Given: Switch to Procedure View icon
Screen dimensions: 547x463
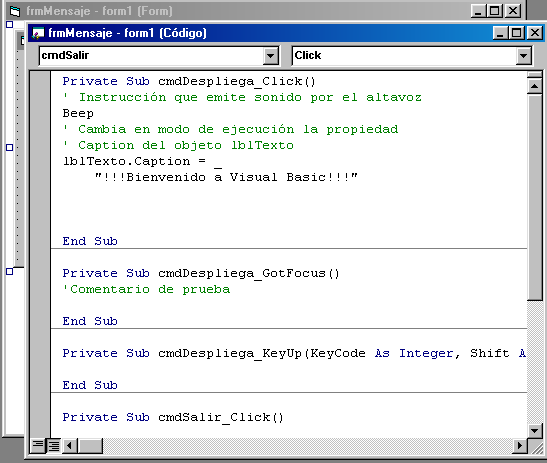Looking at the screenshot, I should 38,445.
